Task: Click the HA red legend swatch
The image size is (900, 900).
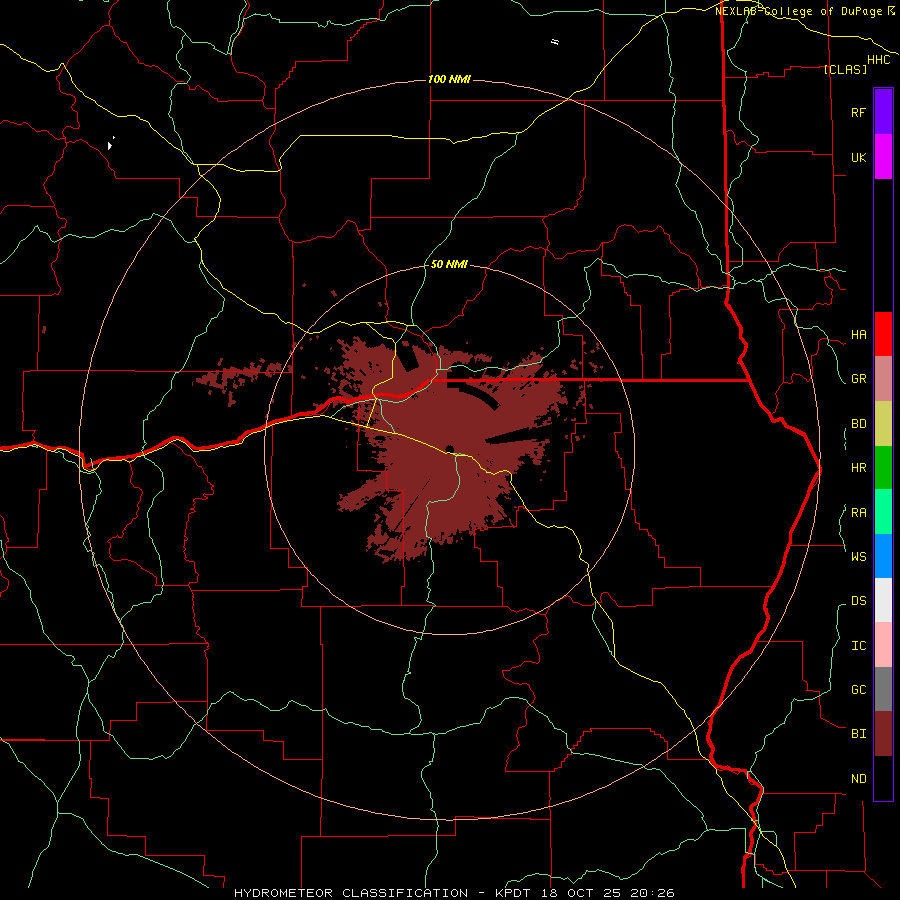Action: pos(883,334)
